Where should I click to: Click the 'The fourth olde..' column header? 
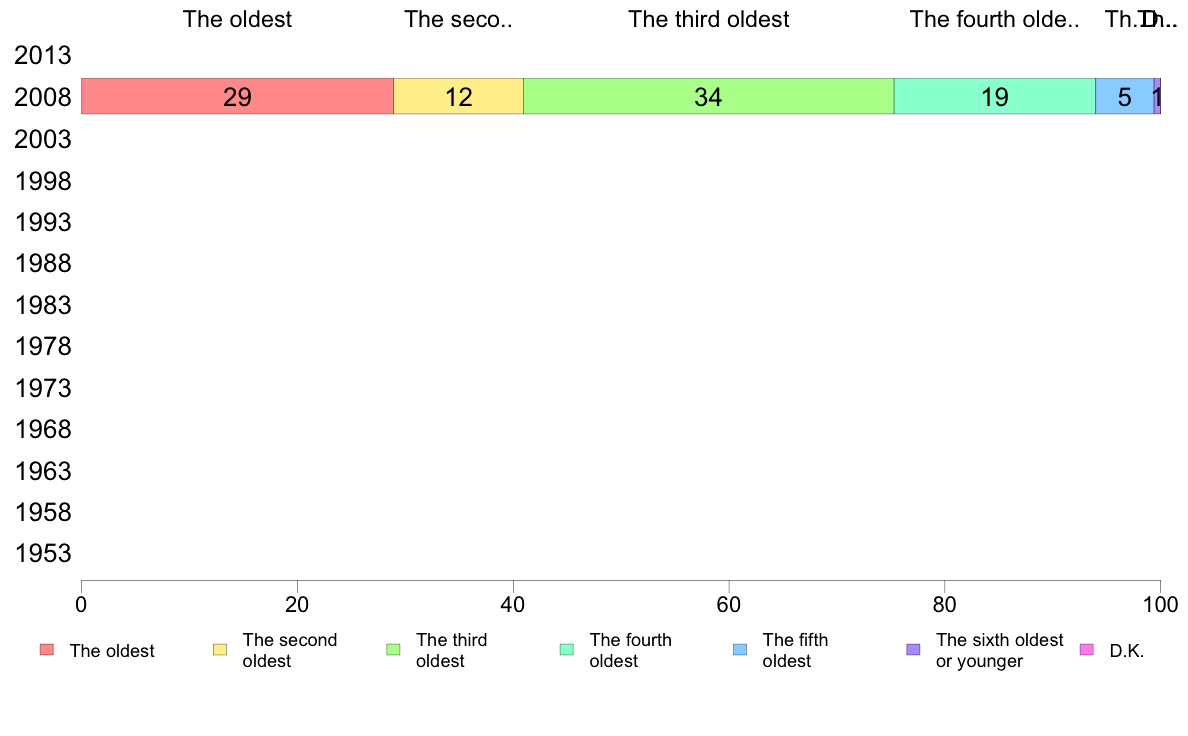(x=994, y=19)
